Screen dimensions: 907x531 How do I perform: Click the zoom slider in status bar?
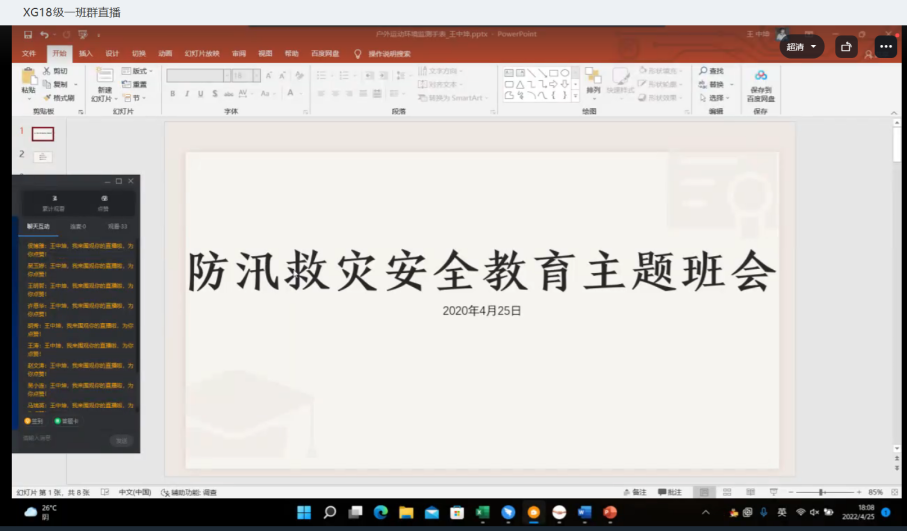821,492
